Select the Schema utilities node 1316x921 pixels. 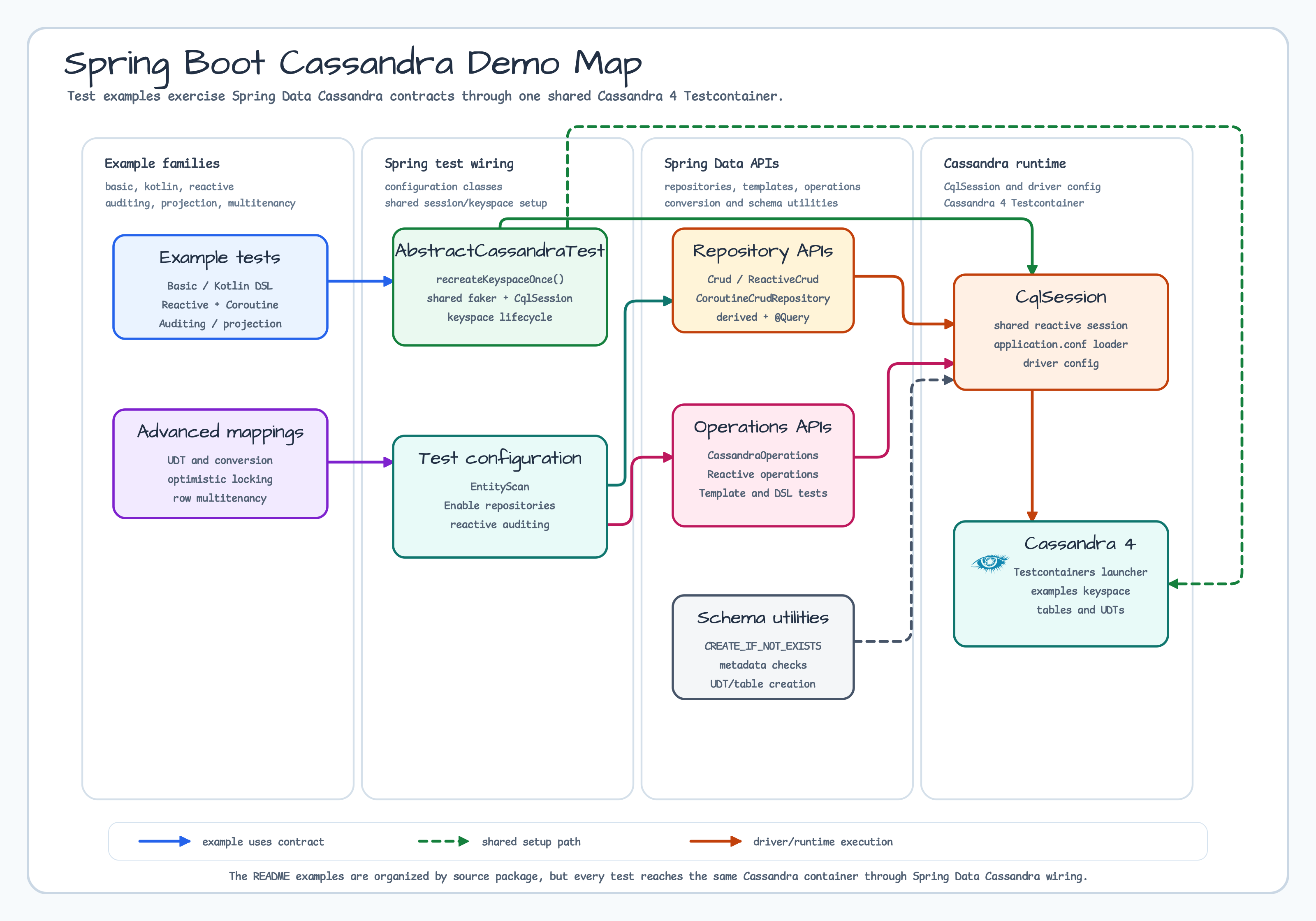point(763,647)
